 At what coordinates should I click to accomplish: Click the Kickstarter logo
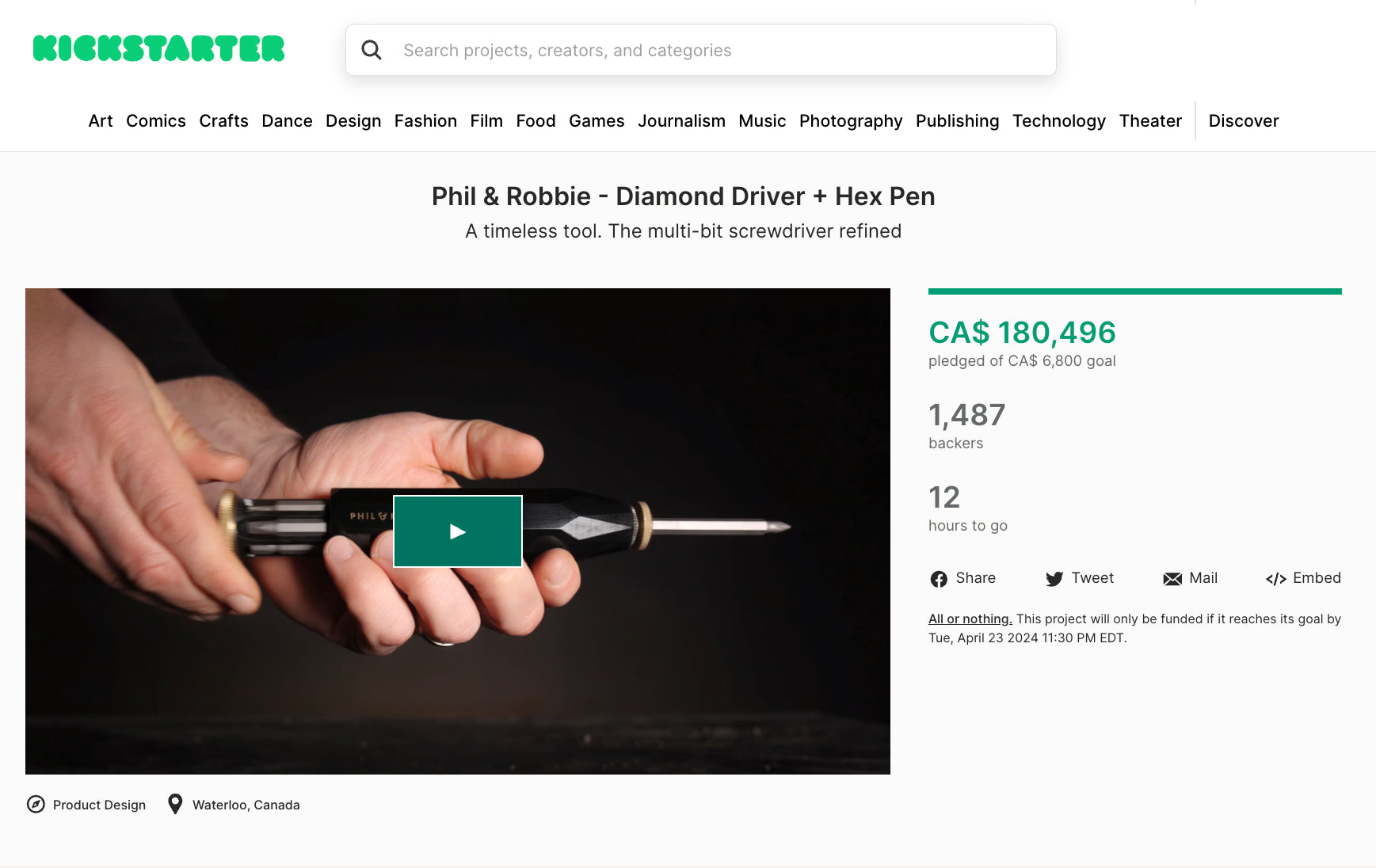click(x=158, y=48)
